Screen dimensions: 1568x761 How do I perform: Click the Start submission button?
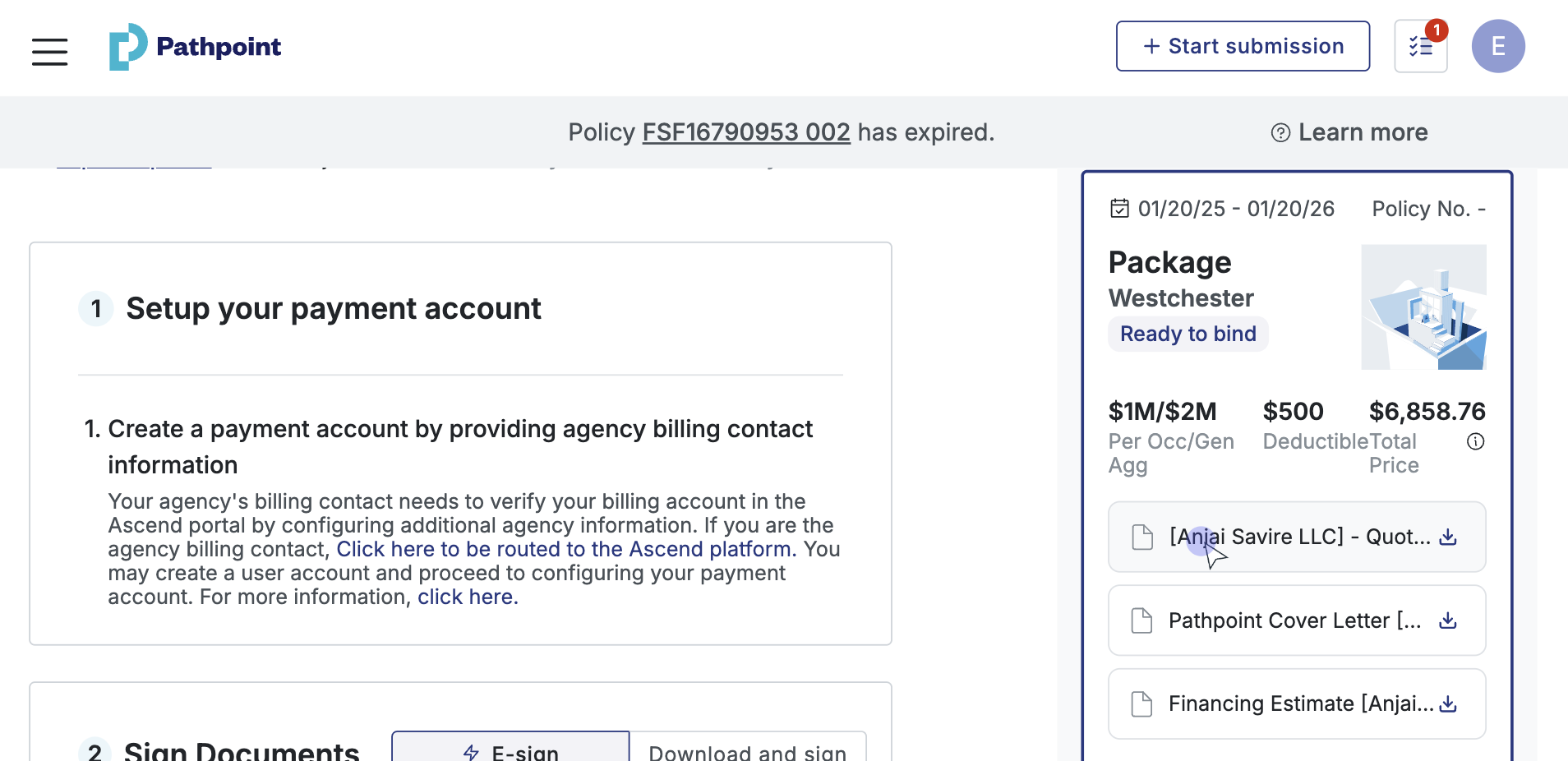click(x=1243, y=47)
